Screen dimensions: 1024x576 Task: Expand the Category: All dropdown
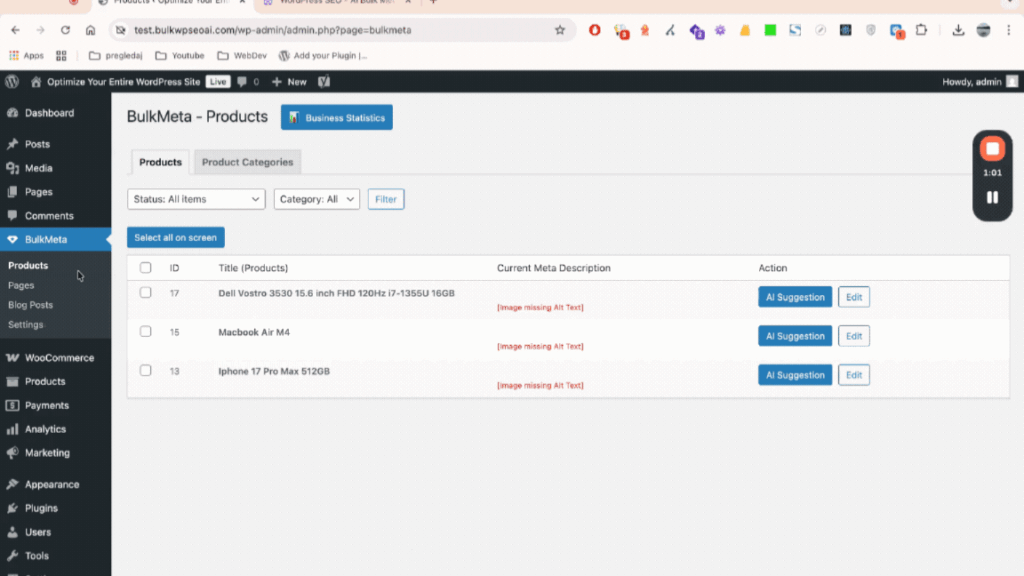(316, 199)
